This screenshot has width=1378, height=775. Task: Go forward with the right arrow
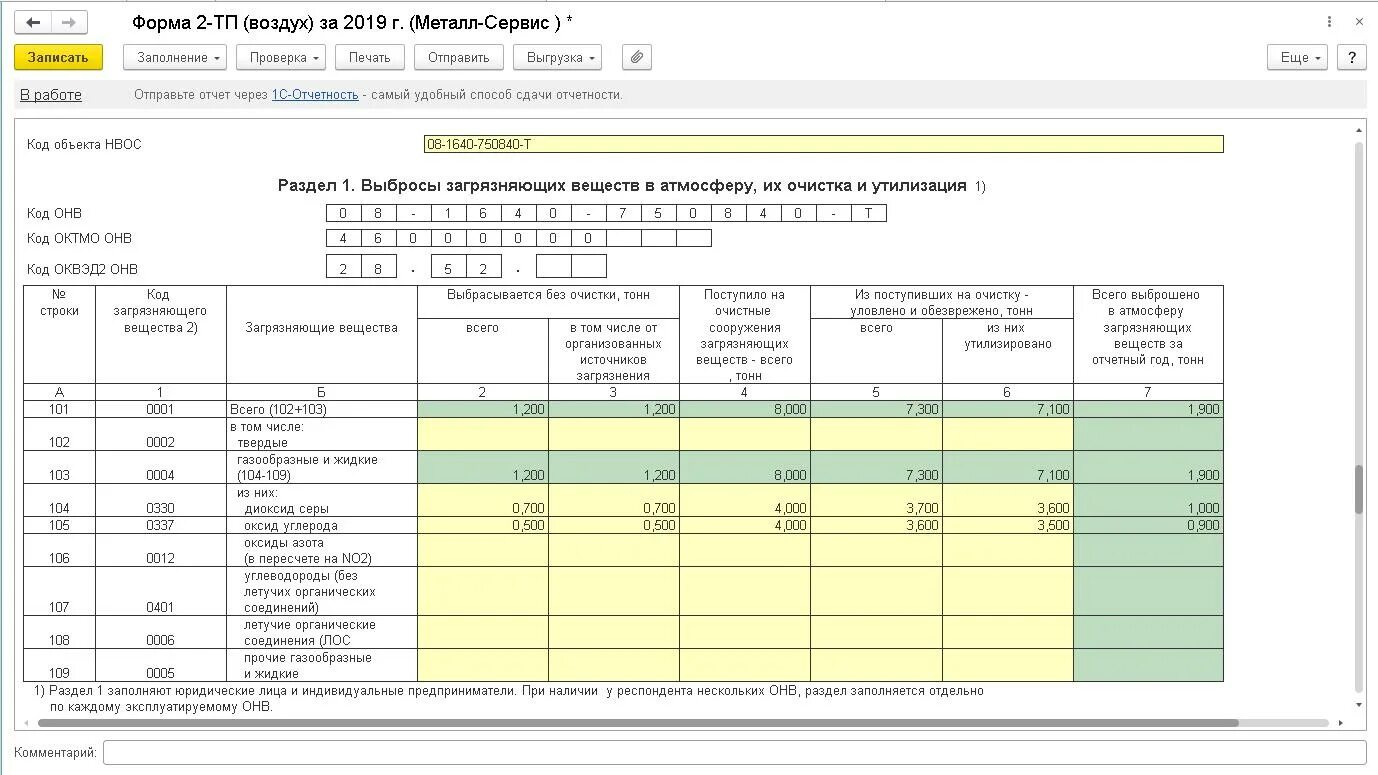69,22
